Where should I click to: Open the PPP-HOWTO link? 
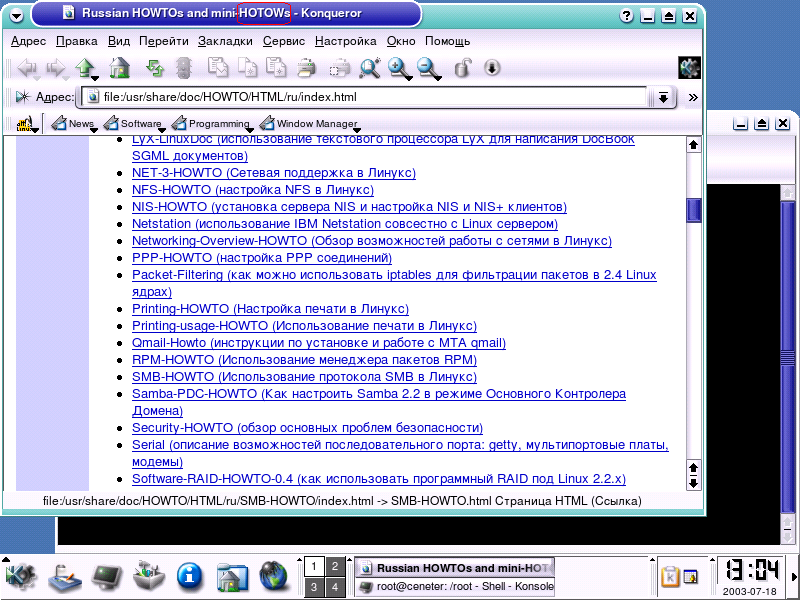pyautogui.click(x=262, y=258)
